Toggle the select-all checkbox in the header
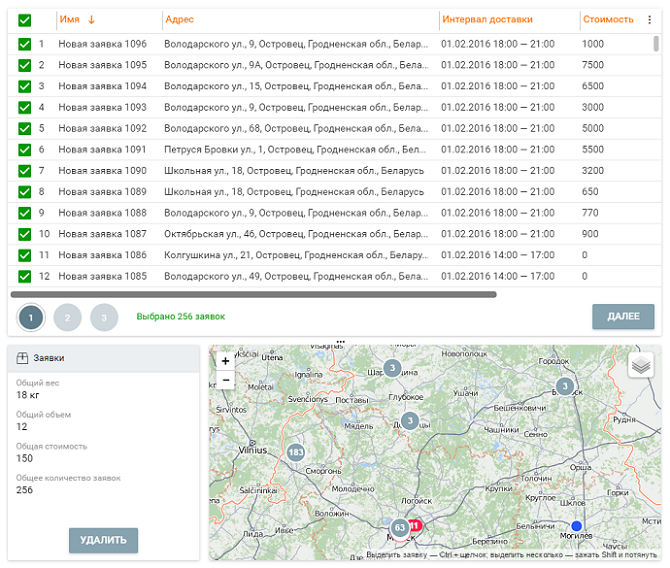The width and height of the screenshot is (670, 568). [x=25, y=20]
